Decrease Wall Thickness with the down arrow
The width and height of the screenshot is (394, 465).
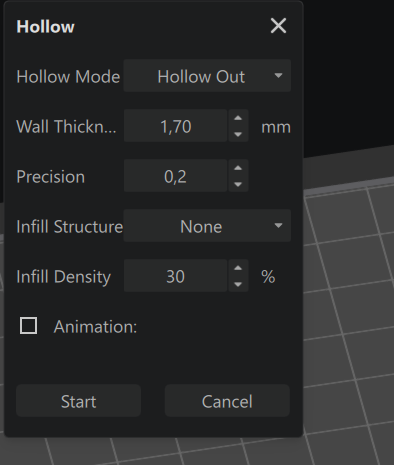point(238,134)
